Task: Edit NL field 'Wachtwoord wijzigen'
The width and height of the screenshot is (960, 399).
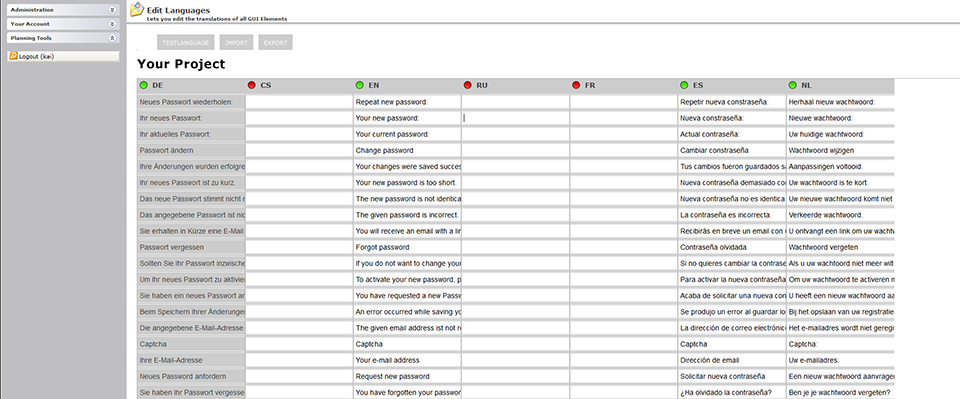Action: pyautogui.click(x=840, y=150)
